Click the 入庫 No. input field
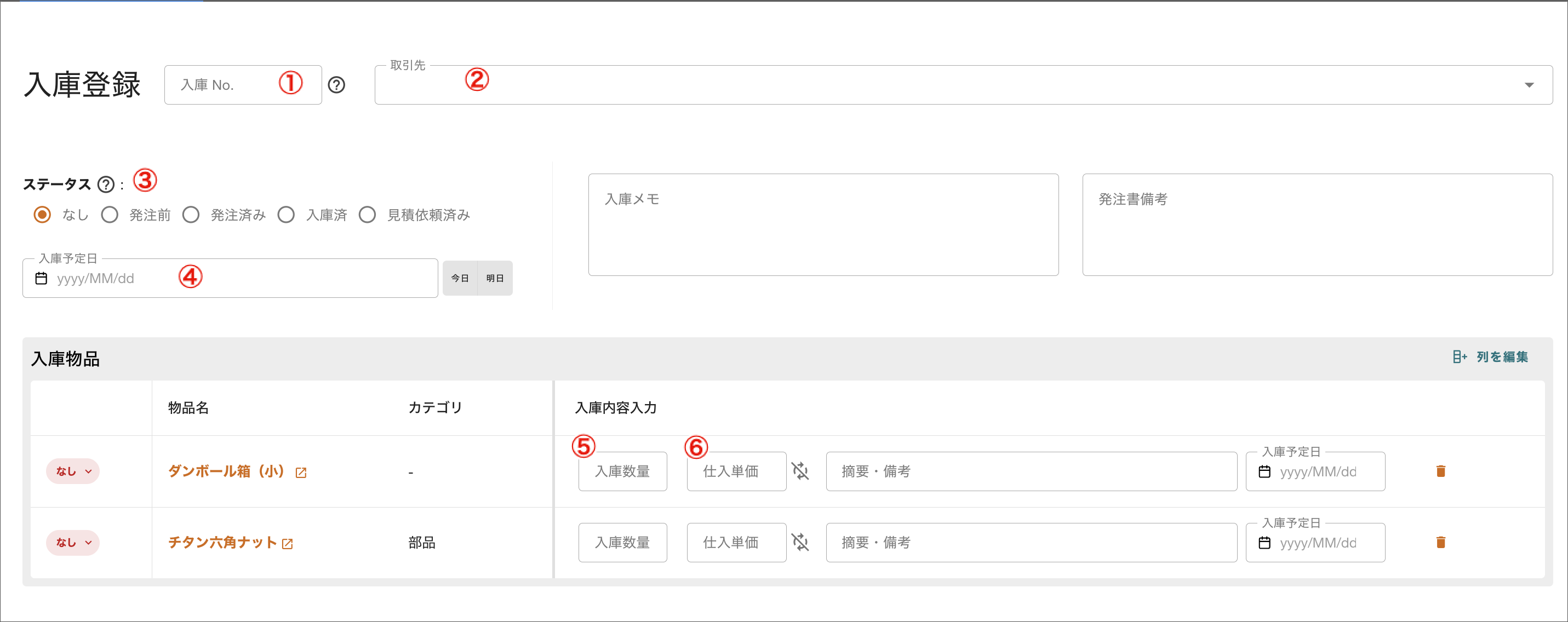The width and height of the screenshot is (1568, 622). [243, 85]
